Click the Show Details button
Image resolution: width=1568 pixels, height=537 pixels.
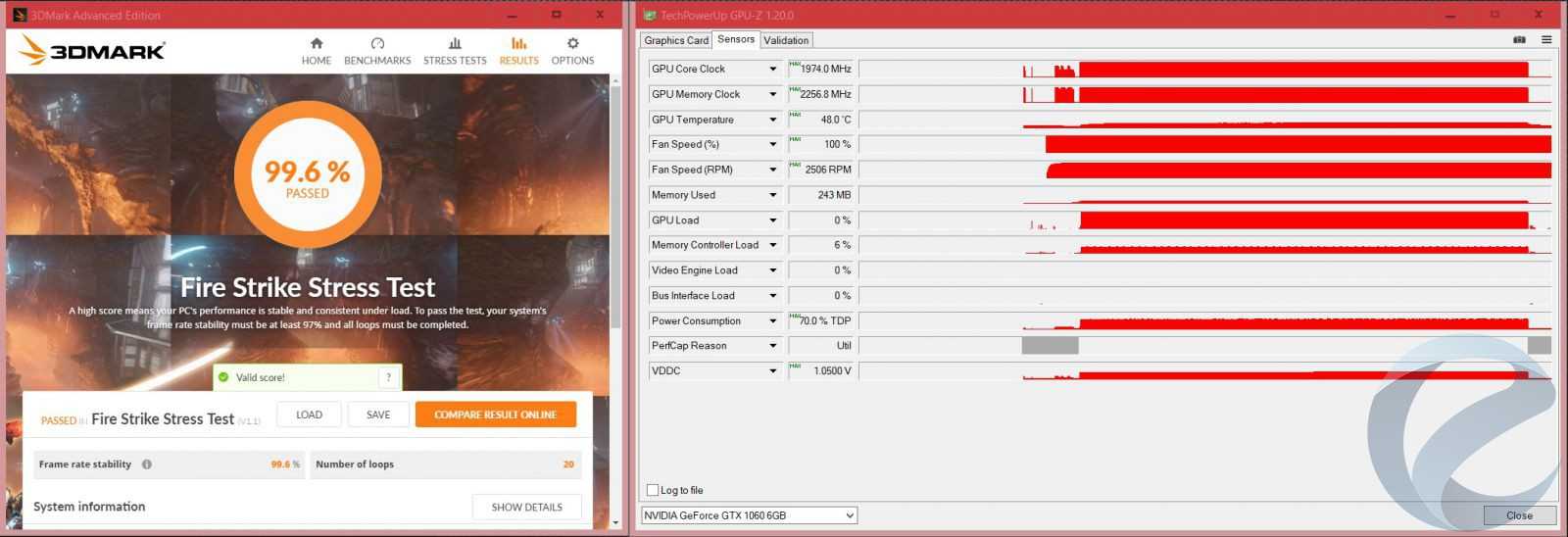tap(526, 507)
